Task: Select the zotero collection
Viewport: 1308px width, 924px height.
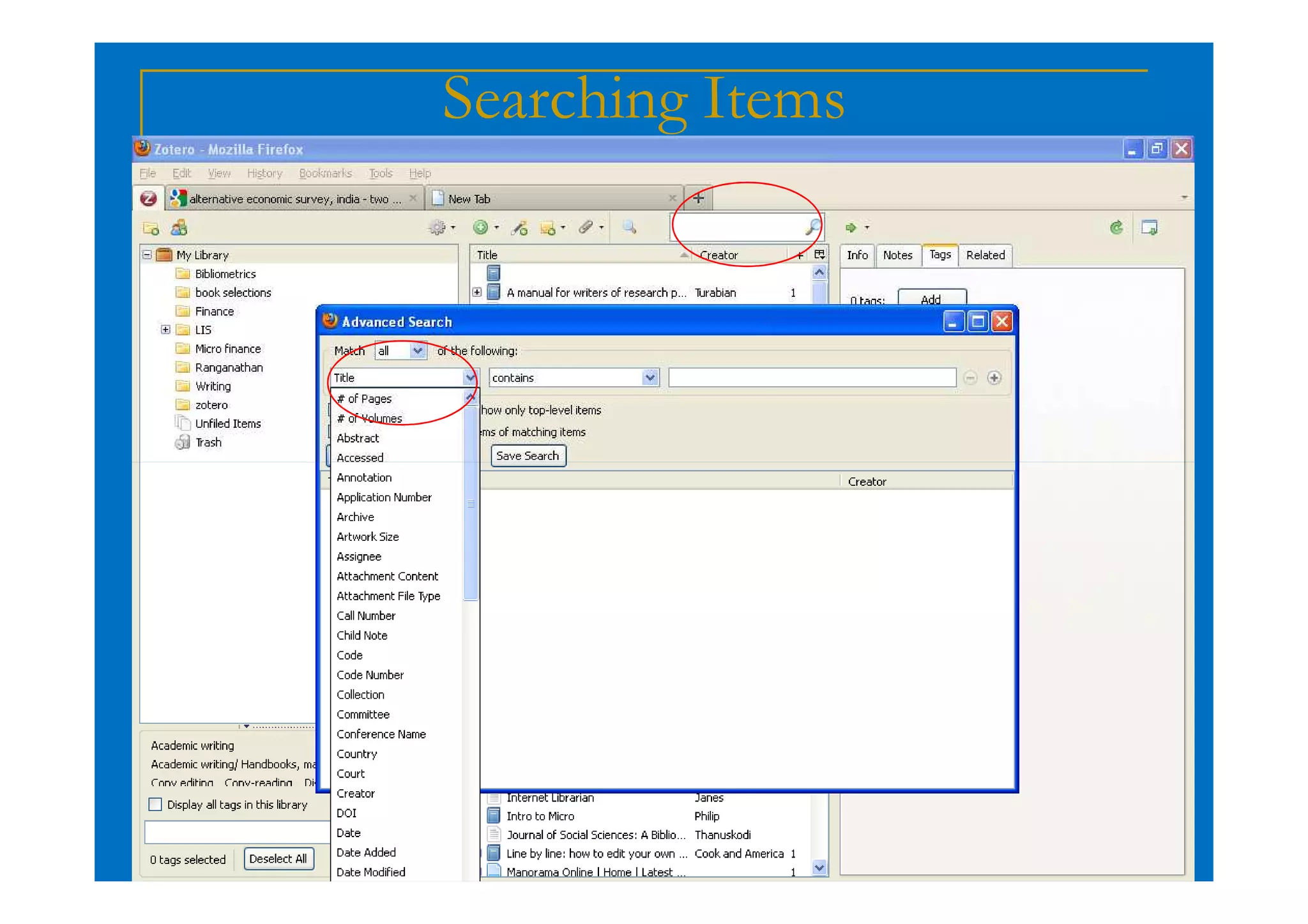Action: point(211,405)
